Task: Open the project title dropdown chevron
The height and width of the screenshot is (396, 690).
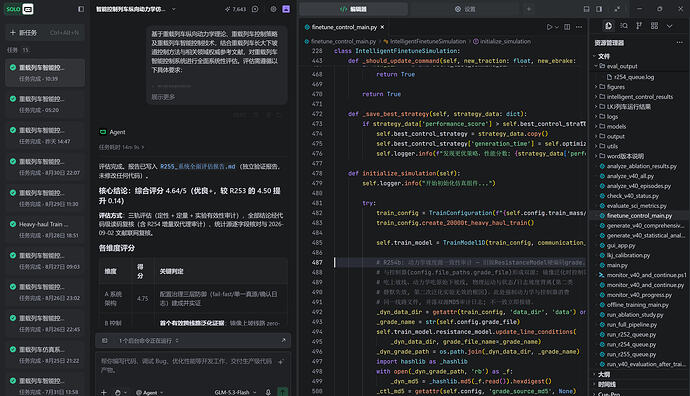Action: click(173, 9)
